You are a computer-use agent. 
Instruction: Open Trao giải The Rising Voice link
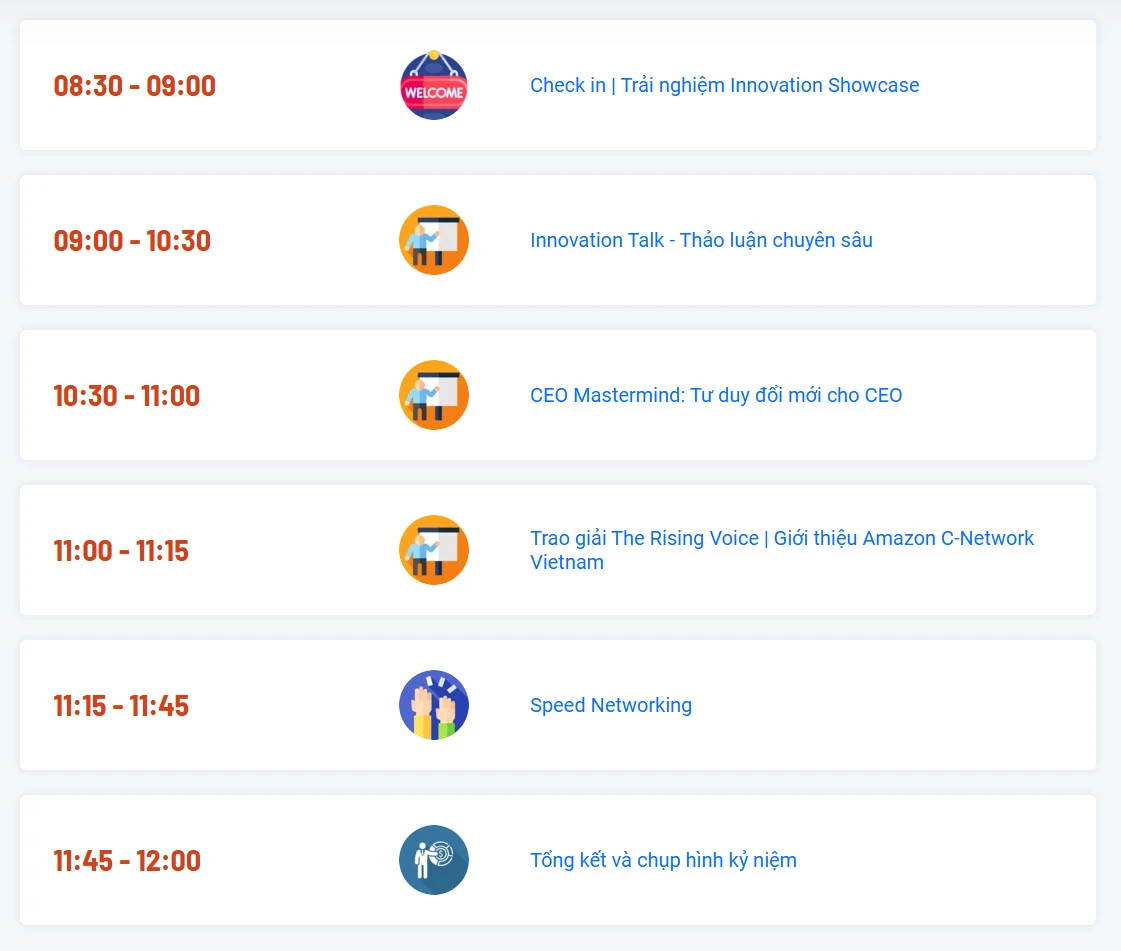coord(781,538)
